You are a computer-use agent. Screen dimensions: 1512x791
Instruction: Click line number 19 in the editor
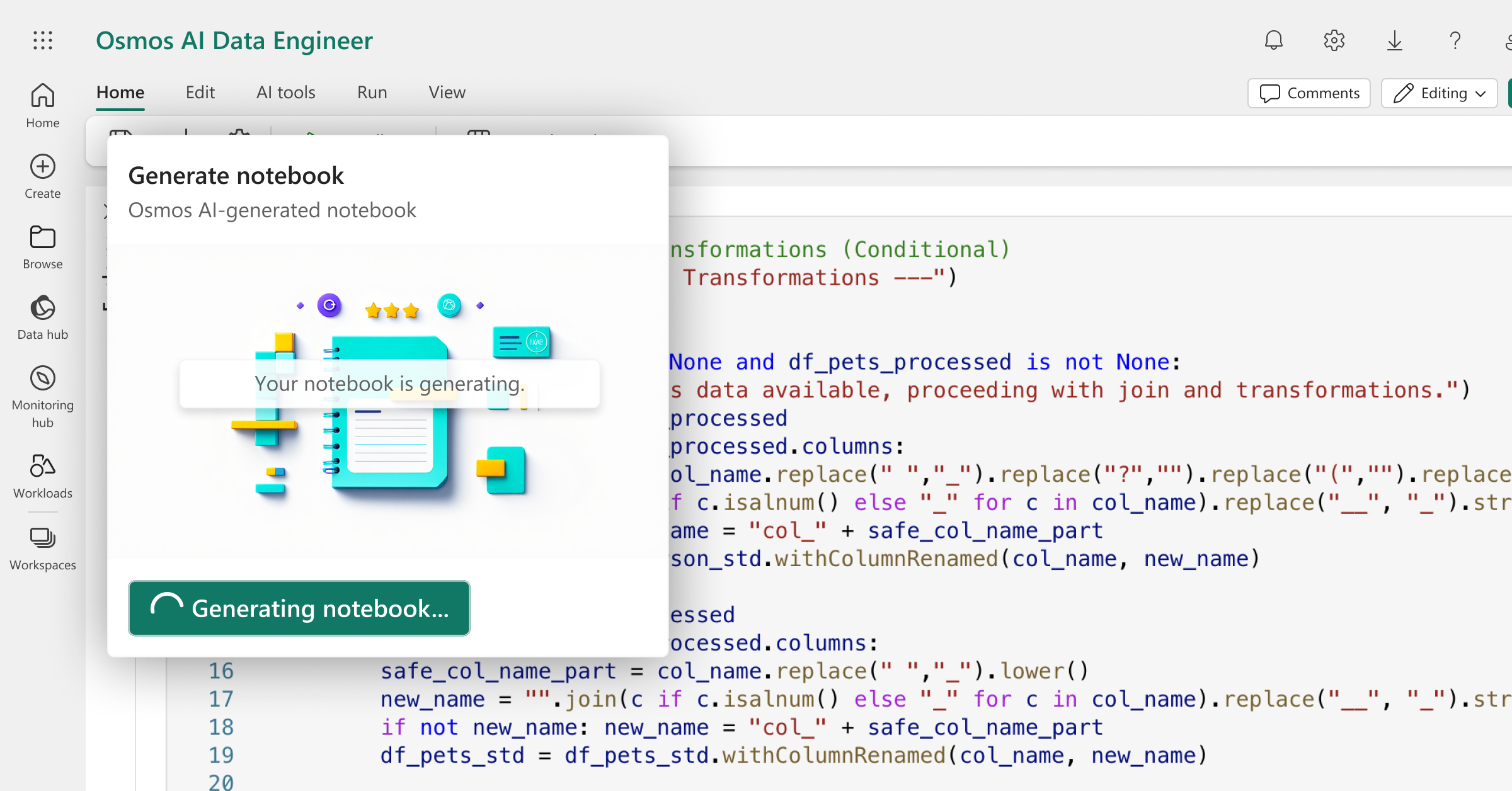[x=221, y=755]
